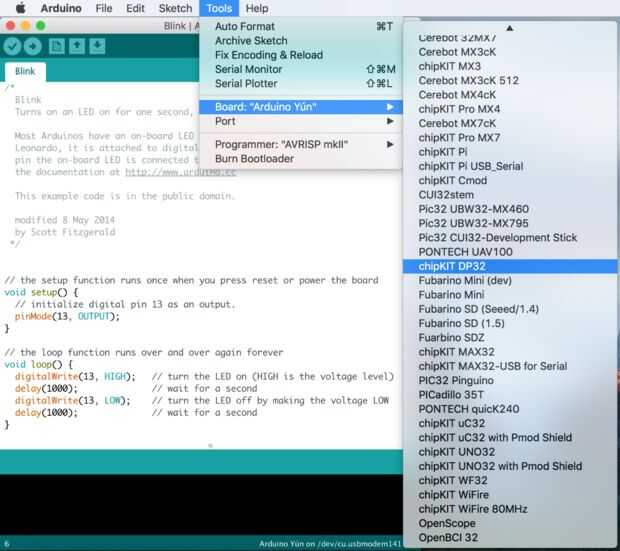Screen dimensions: 620x551
Task: Open the Serial Monitor
Action: click(x=301, y=69)
